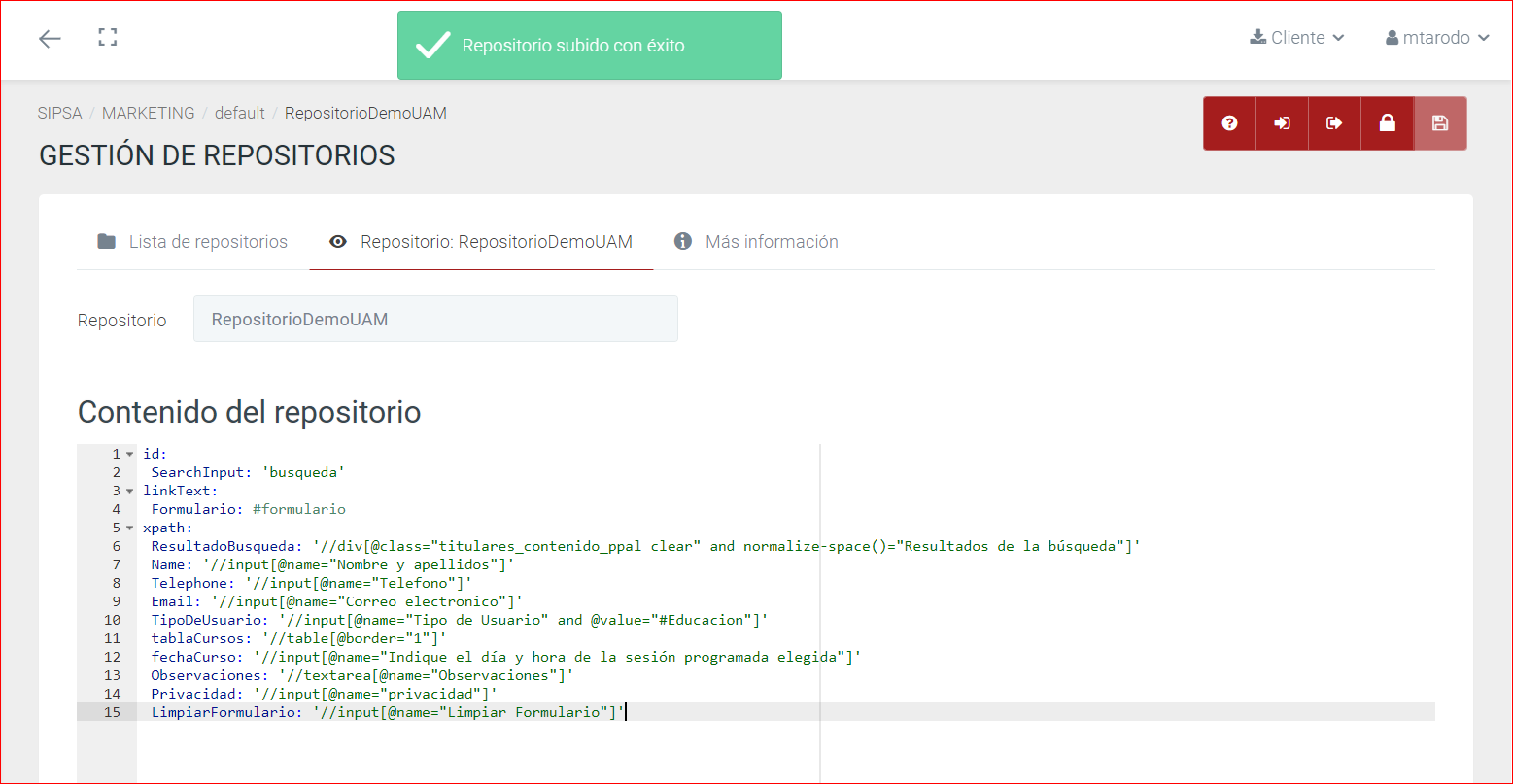Click the back arrow icon
This screenshot has height=784, width=1513.
pos(50,39)
